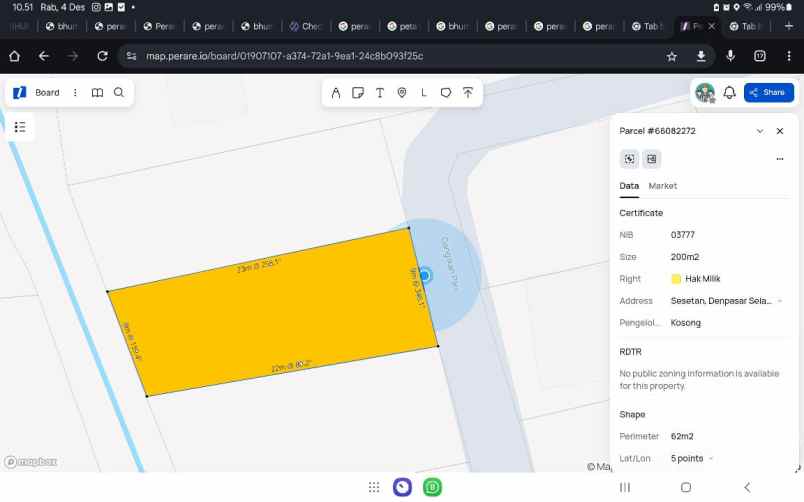The width and height of the screenshot is (804, 502).
Task: Click the yellow Hak Milik color swatch
Action: [x=676, y=279]
